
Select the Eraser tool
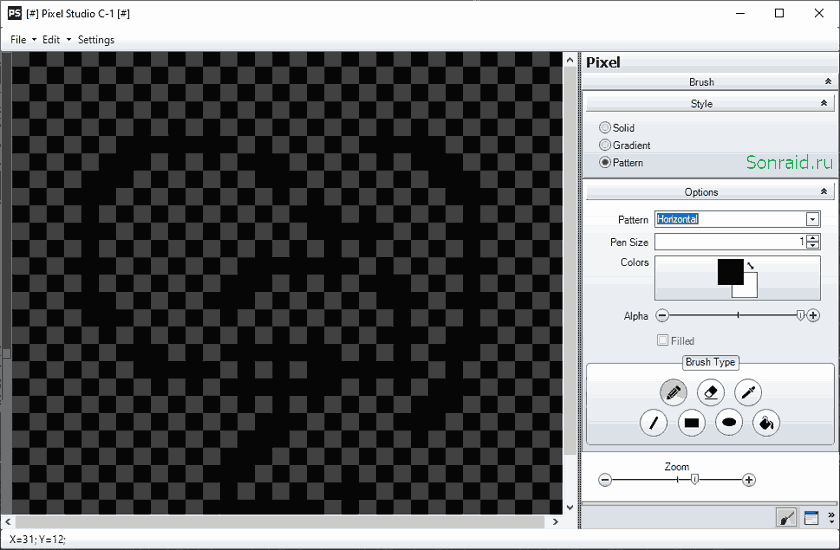pos(711,393)
